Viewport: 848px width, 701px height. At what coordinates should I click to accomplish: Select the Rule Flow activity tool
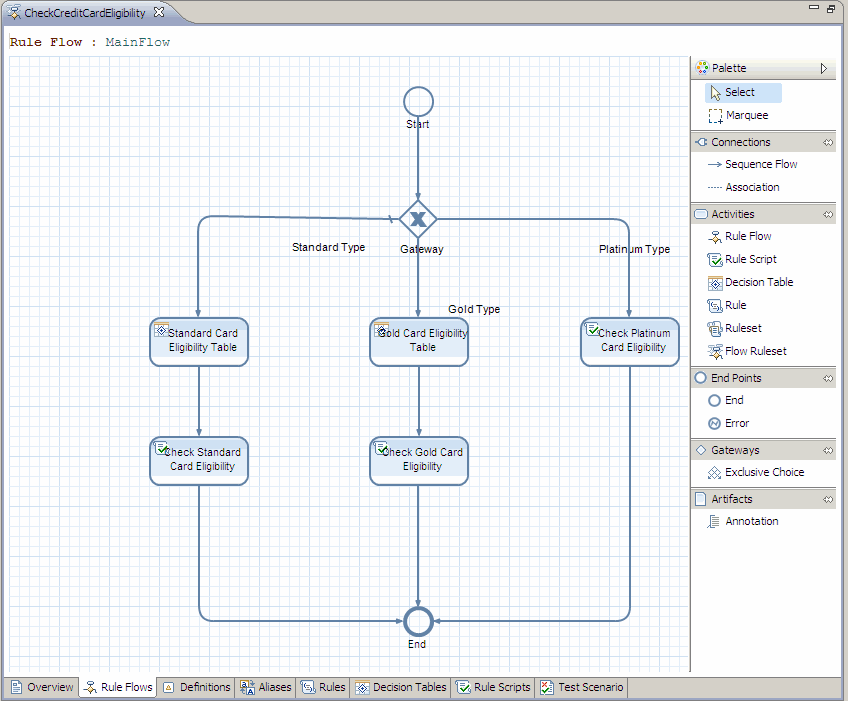click(x=746, y=236)
